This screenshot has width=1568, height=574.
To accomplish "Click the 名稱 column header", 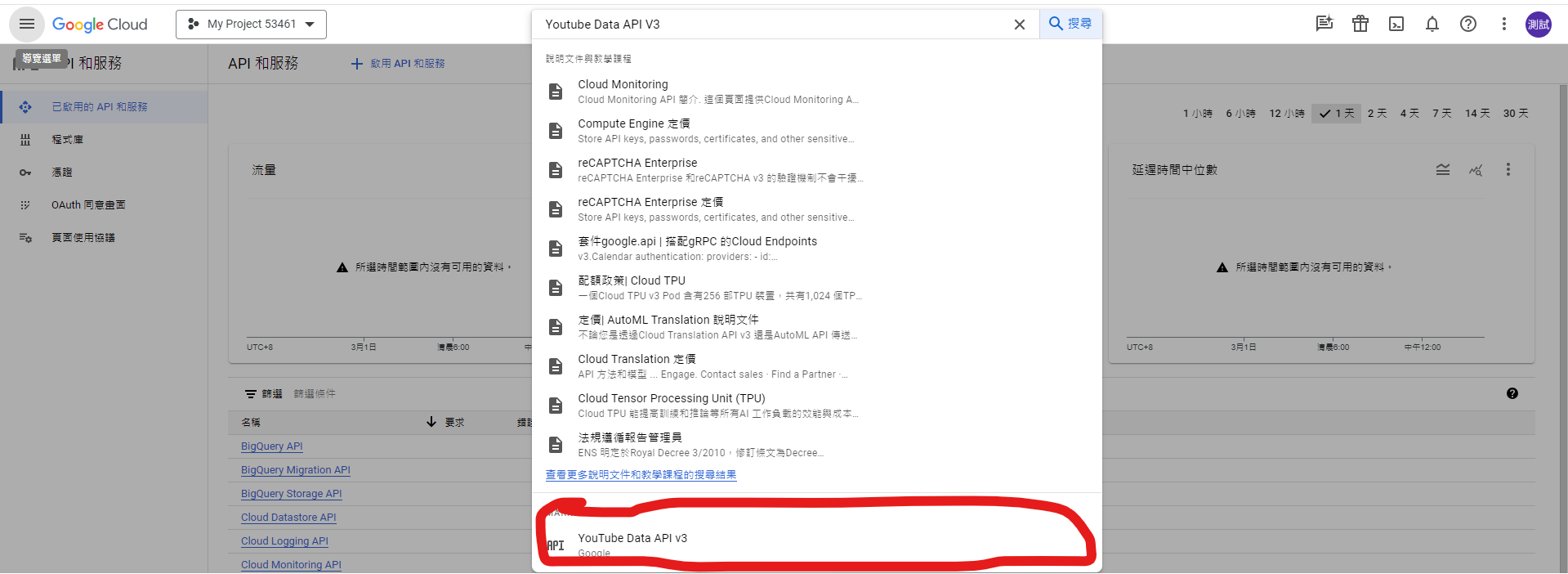I will [x=251, y=423].
